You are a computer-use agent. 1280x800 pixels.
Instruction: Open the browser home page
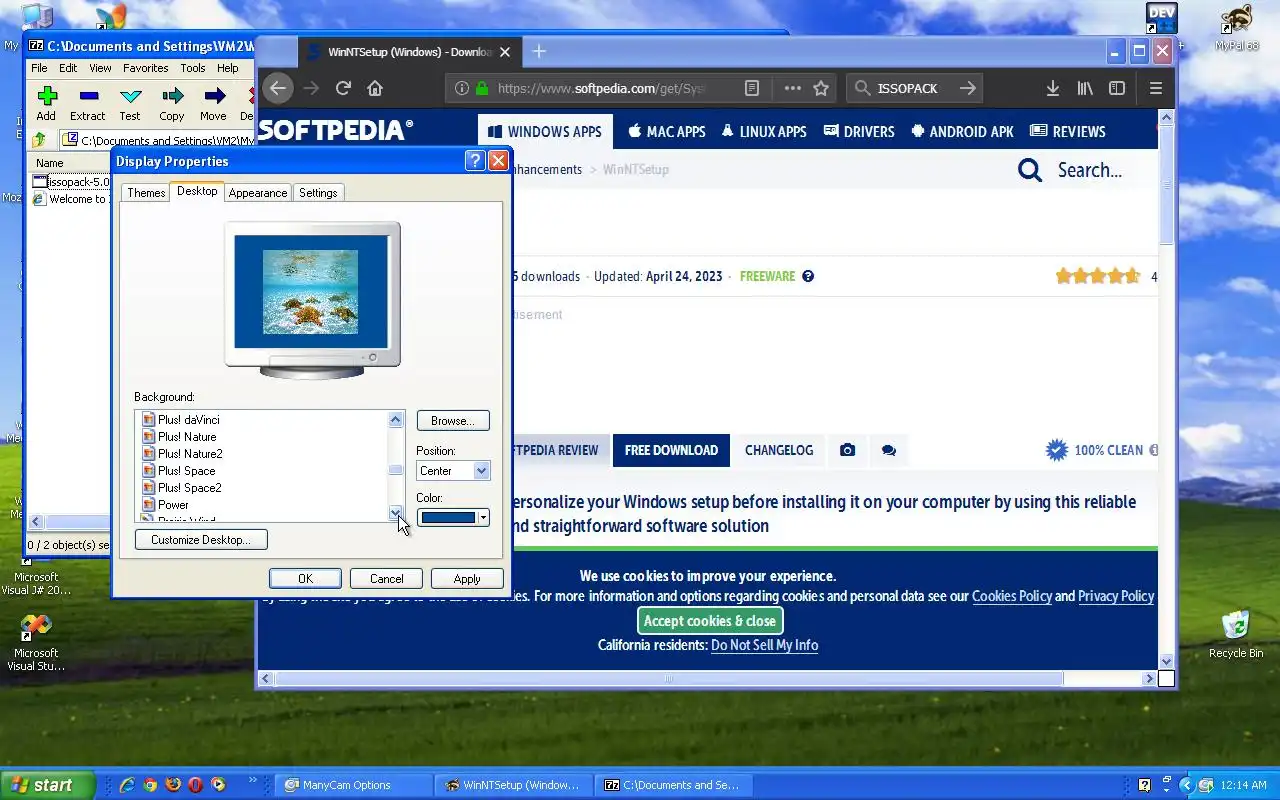pos(375,88)
